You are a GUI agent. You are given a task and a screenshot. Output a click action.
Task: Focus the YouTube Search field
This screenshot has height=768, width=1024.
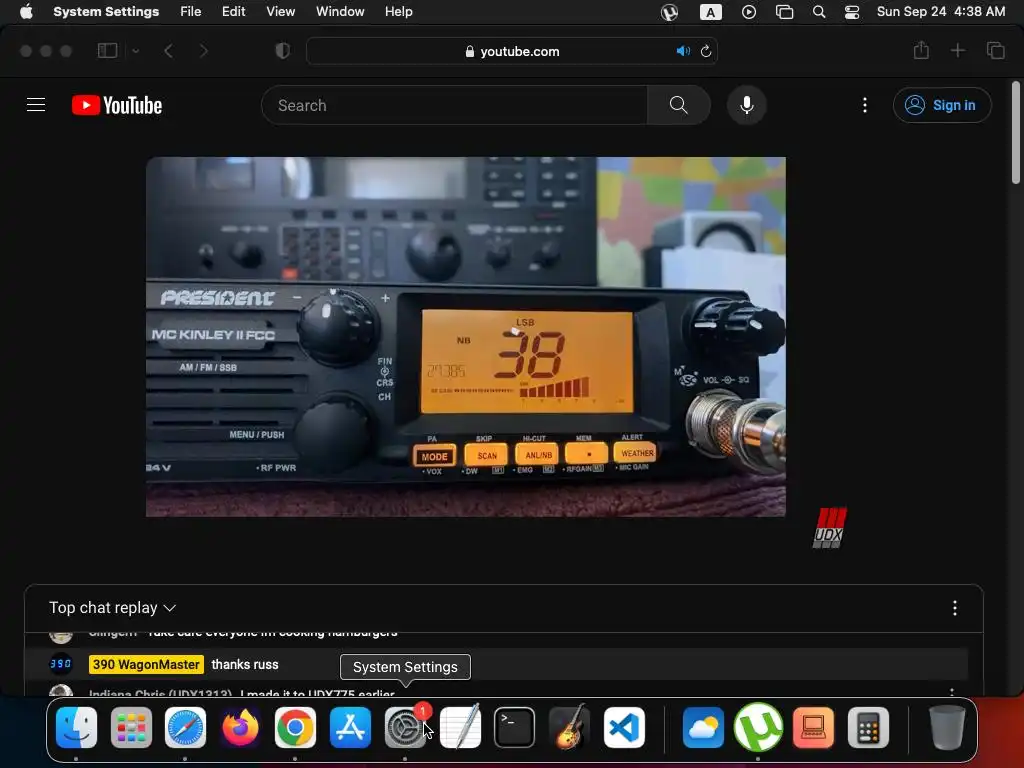click(x=455, y=105)
